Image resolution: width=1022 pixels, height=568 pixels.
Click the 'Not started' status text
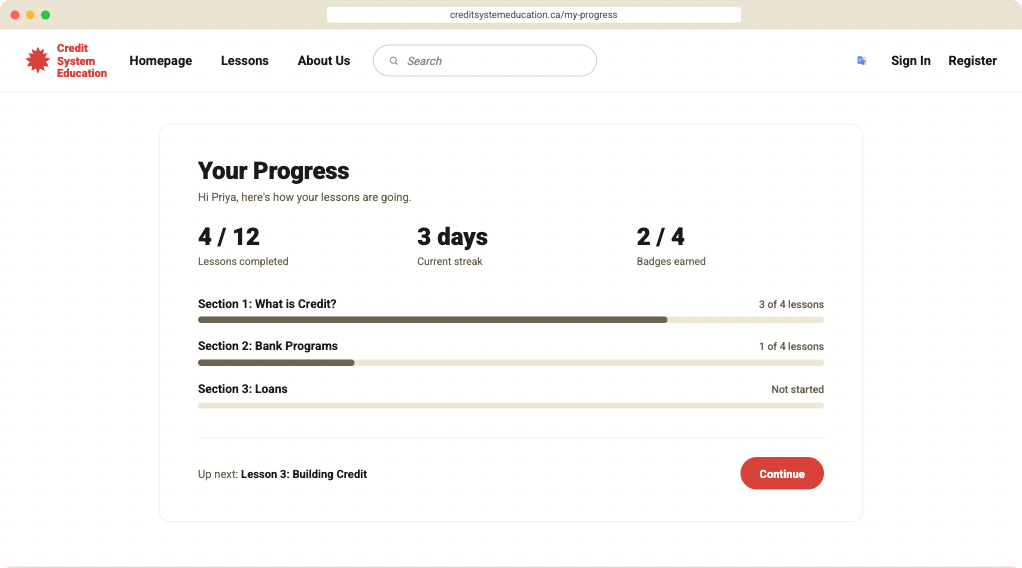798,389
